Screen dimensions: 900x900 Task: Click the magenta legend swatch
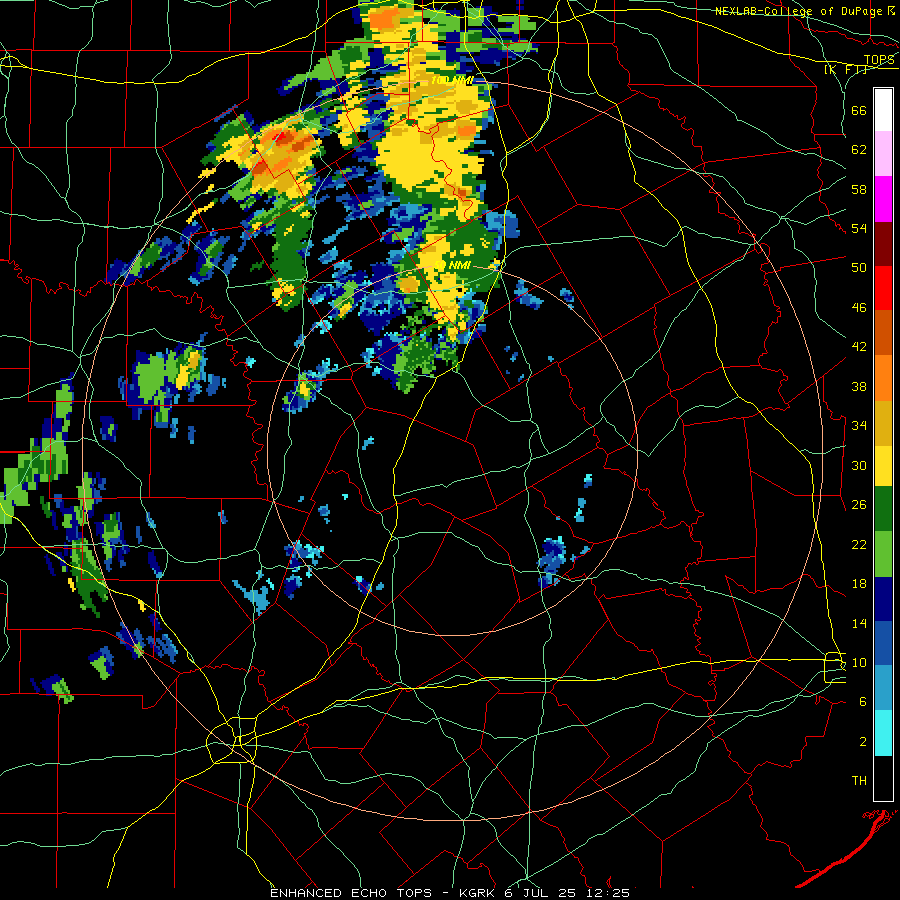tap(883, 199)
